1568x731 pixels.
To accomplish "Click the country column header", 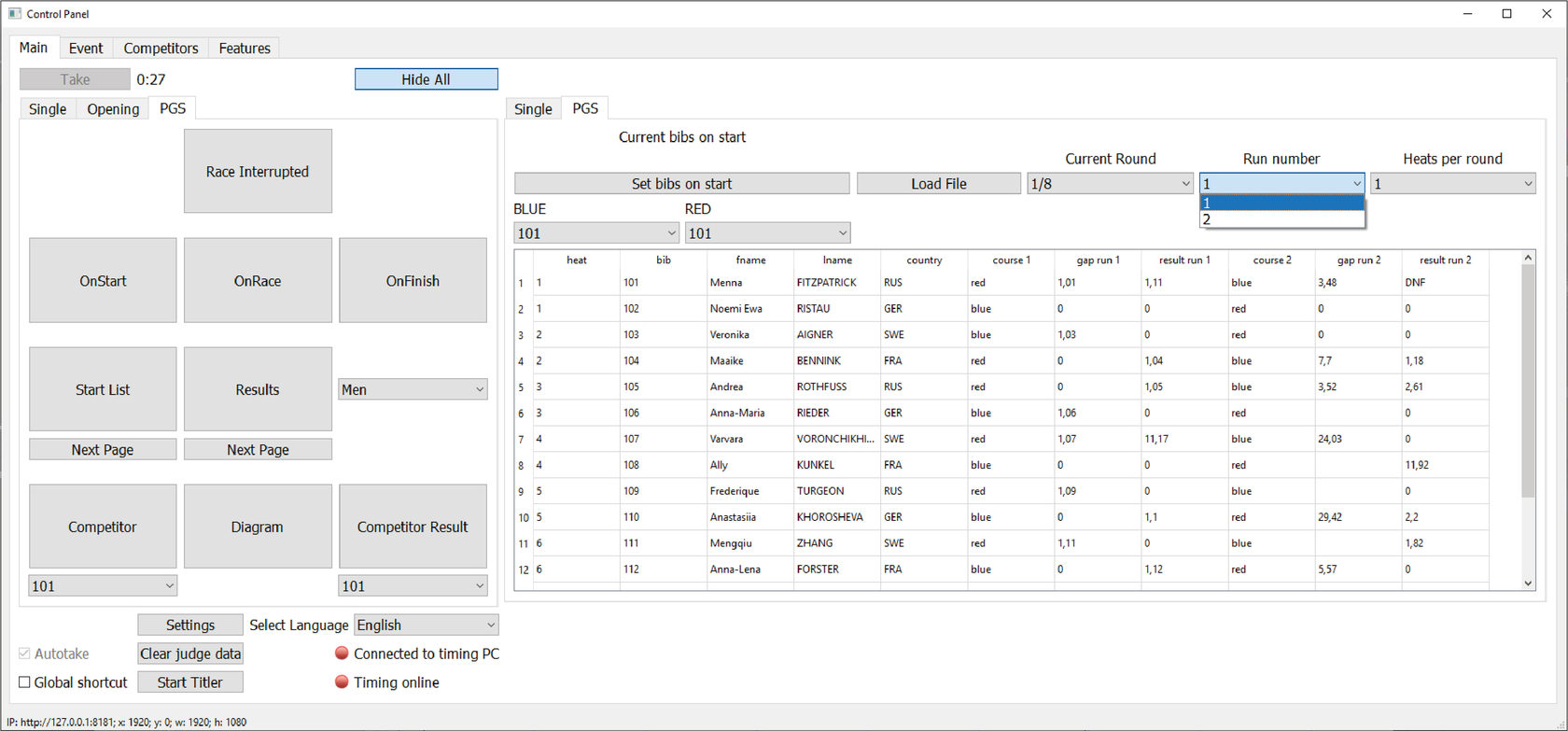I will pyautogui.click(x=924, y=260).
